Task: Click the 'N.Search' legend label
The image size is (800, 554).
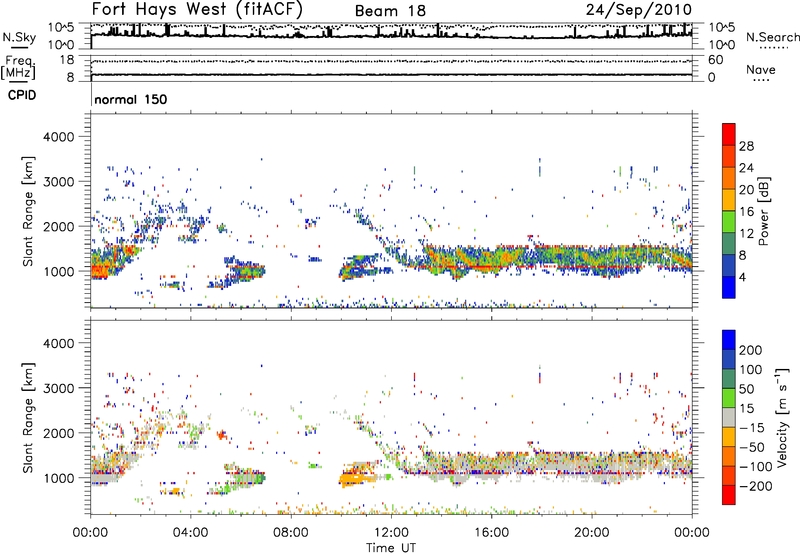Action: point(772,37)
